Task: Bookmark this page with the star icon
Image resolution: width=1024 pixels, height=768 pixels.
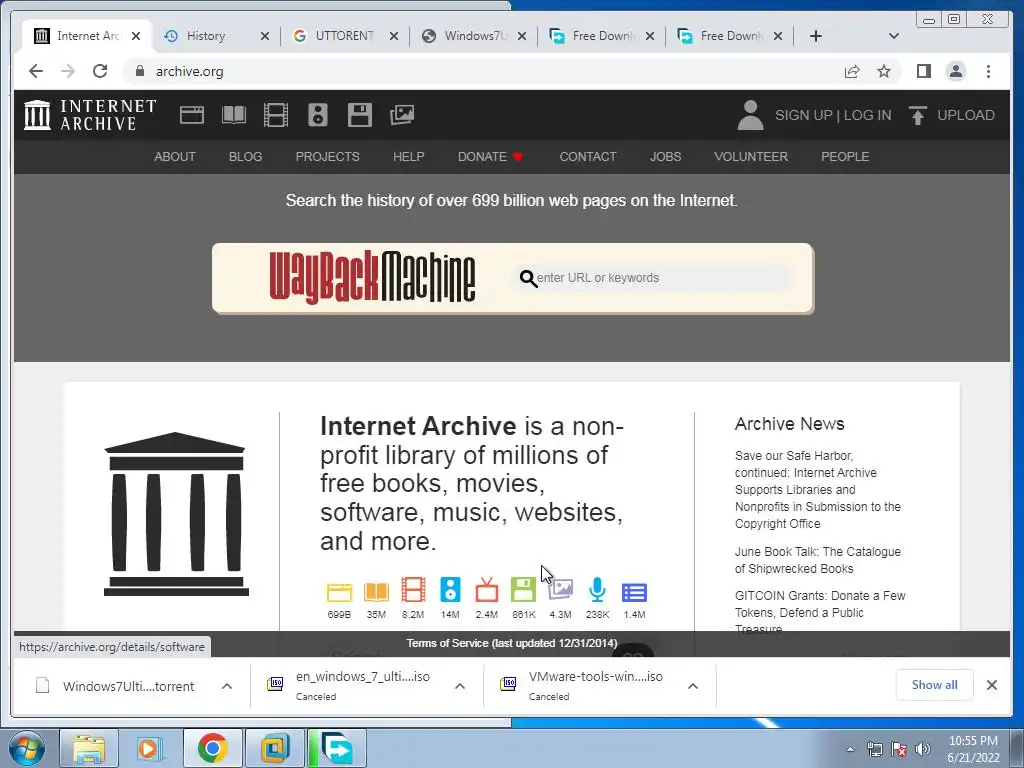Action: pyautogui.click(x=884, y=71)
